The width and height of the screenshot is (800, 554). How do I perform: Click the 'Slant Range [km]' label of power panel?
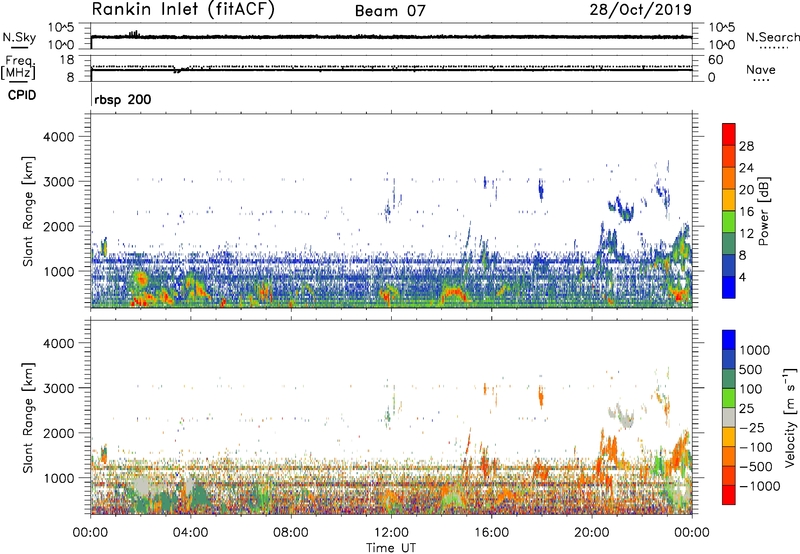28,211
